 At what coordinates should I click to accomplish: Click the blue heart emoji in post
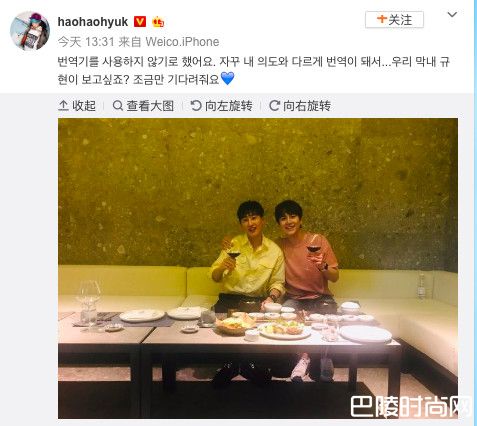228,79
